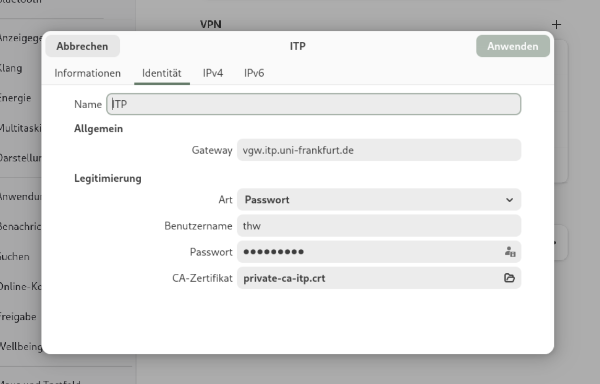
Task: Cancel the dialog with Abbrechen
Action: [82, 46]
